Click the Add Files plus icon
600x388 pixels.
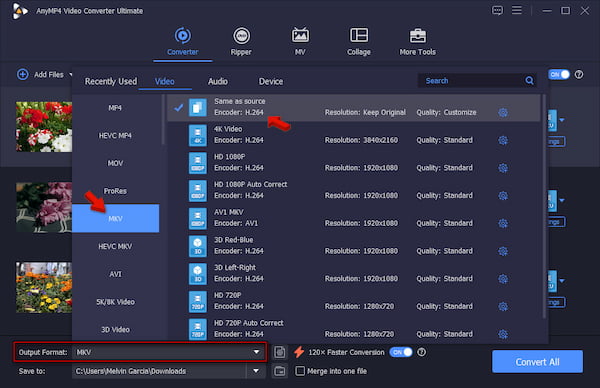[23, 75]
